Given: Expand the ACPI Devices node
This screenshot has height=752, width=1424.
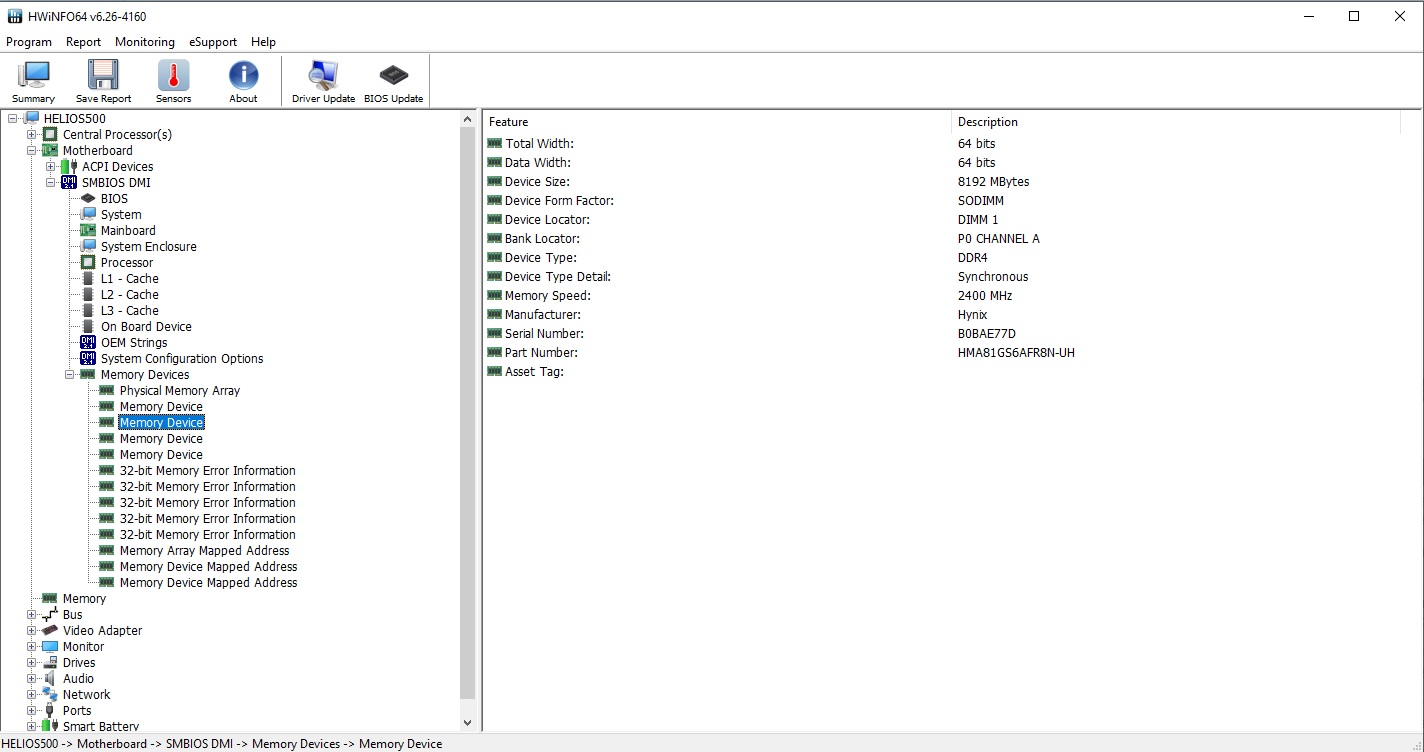Looking at the screenshot, I should [x=51, y=167].
